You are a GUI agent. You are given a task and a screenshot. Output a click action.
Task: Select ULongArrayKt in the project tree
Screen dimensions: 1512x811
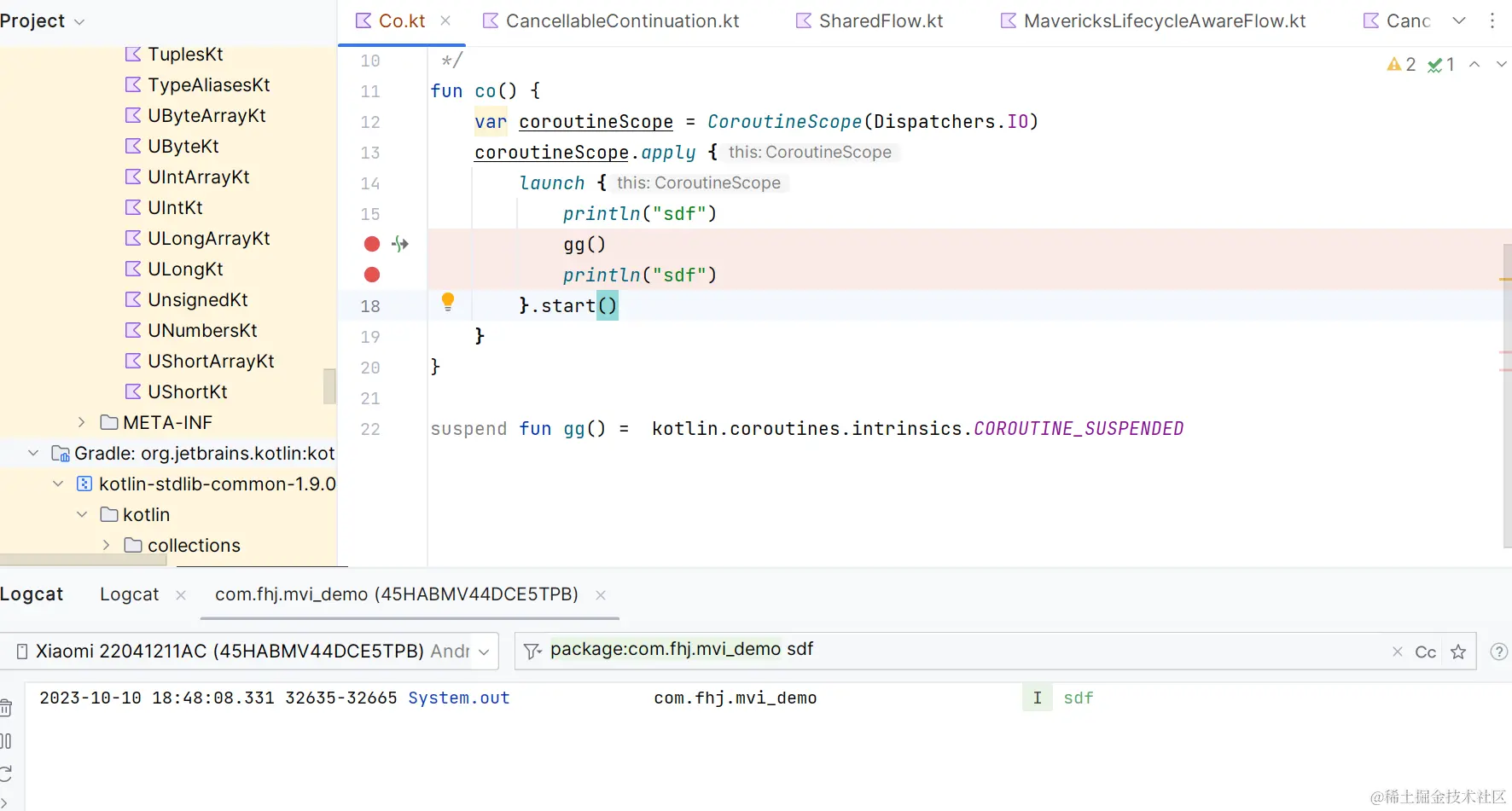209,239
